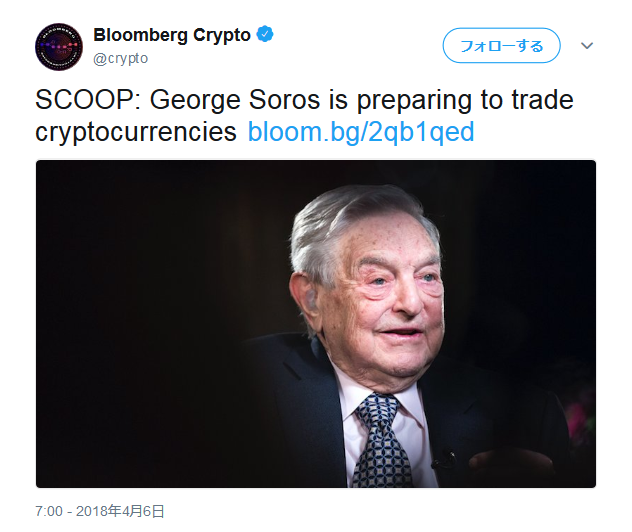The height and width of the screenshot is (532, 632).
Task: Click the blue verified badge
Action: 265,34
